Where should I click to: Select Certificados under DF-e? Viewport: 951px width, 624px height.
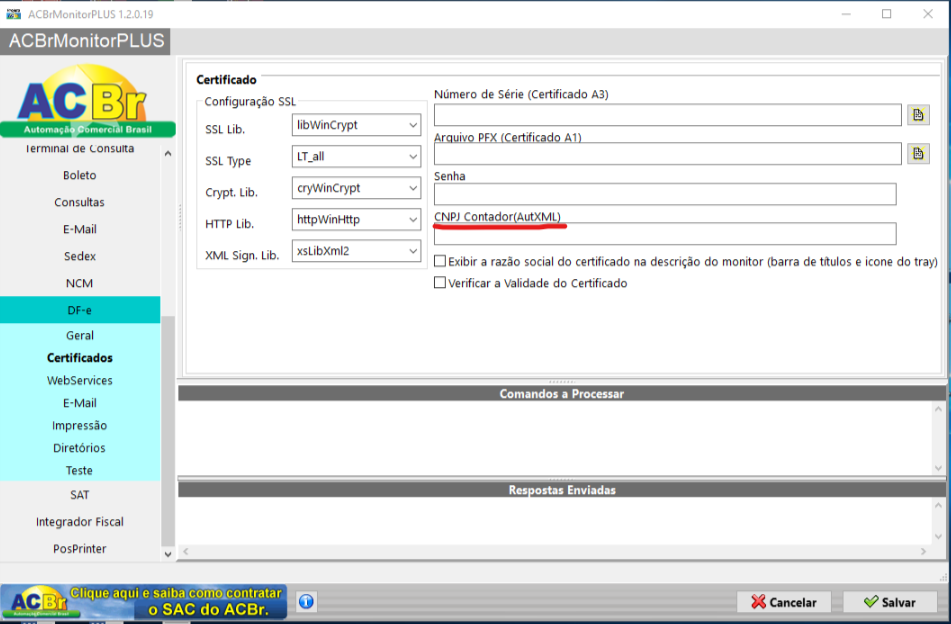[x=79, y=358]
